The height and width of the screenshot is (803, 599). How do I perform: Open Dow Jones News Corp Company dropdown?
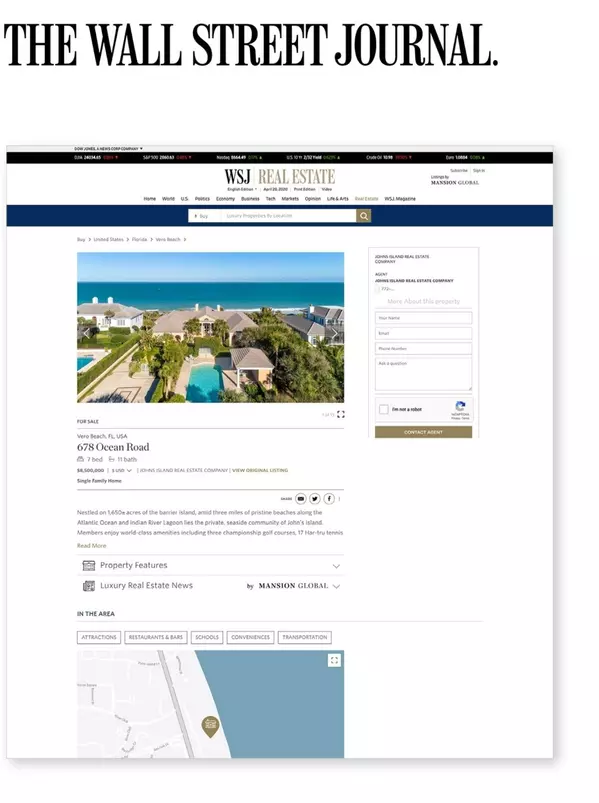pyautogui.click(x=109, y=149)
